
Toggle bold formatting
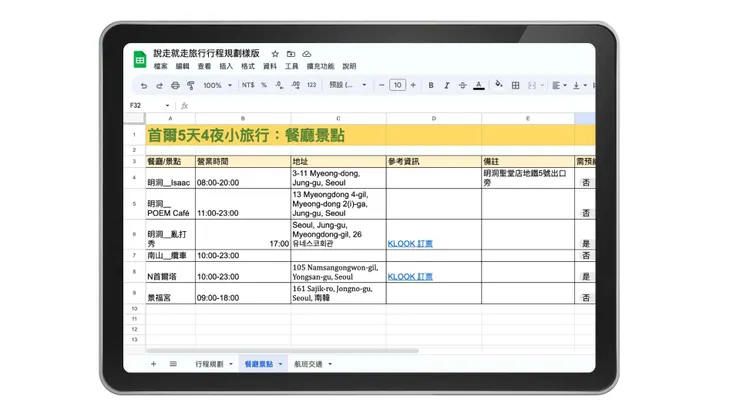(x=431, y=85)
